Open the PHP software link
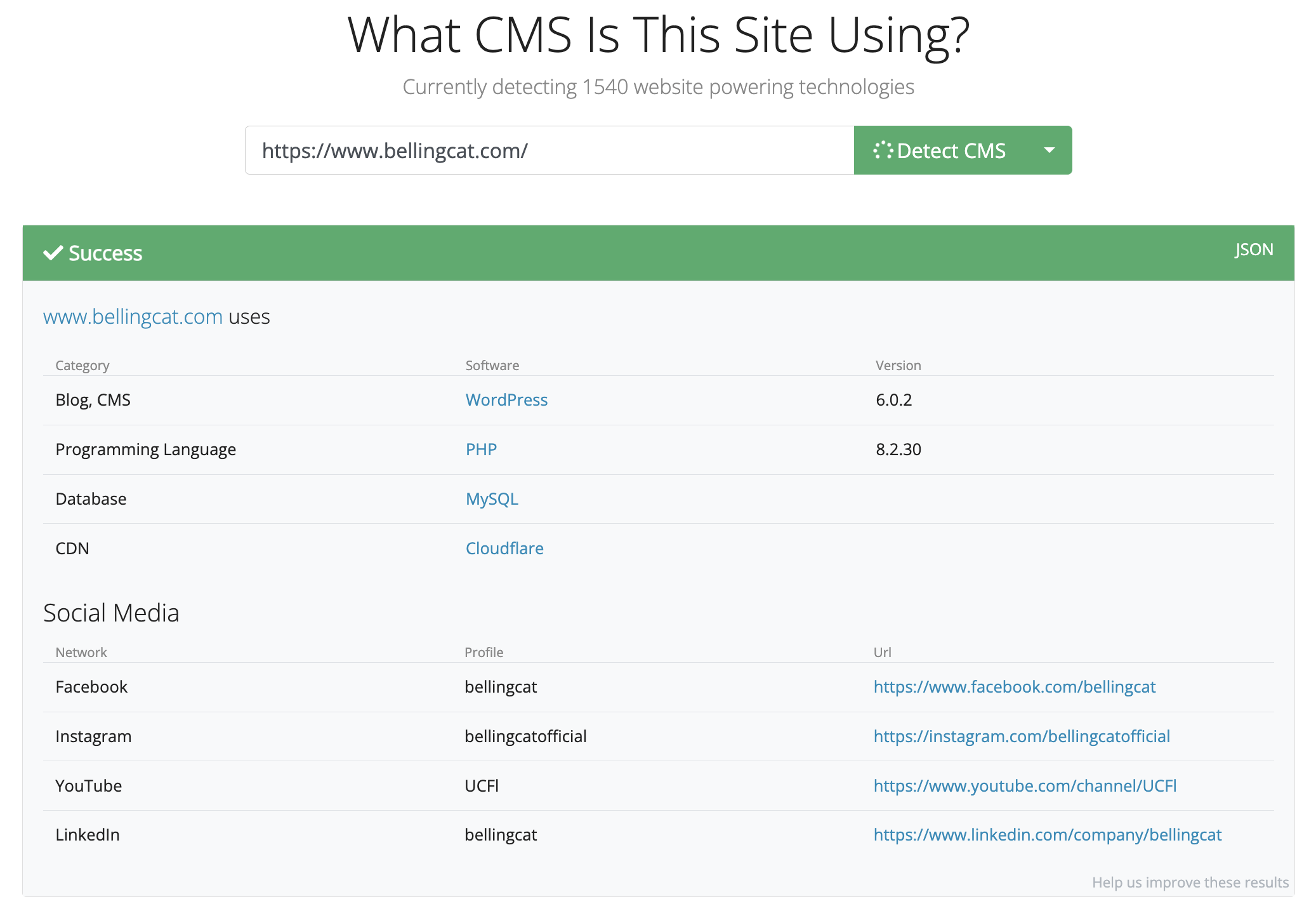 481,449
